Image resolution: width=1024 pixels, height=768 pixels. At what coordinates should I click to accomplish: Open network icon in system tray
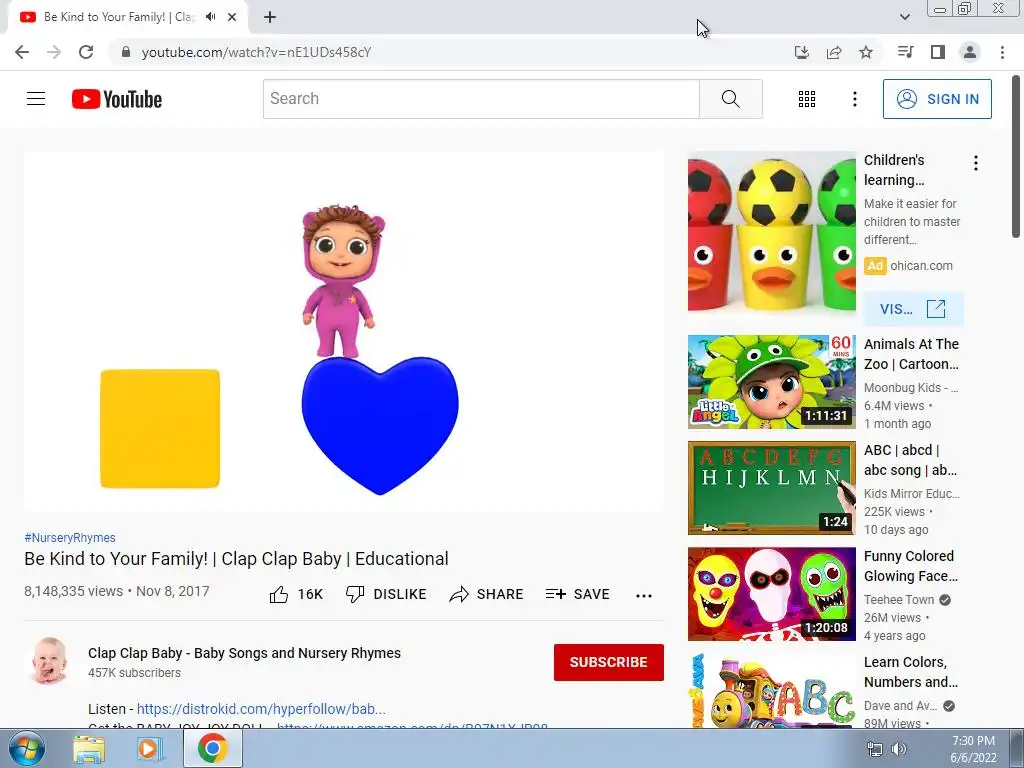874,749
